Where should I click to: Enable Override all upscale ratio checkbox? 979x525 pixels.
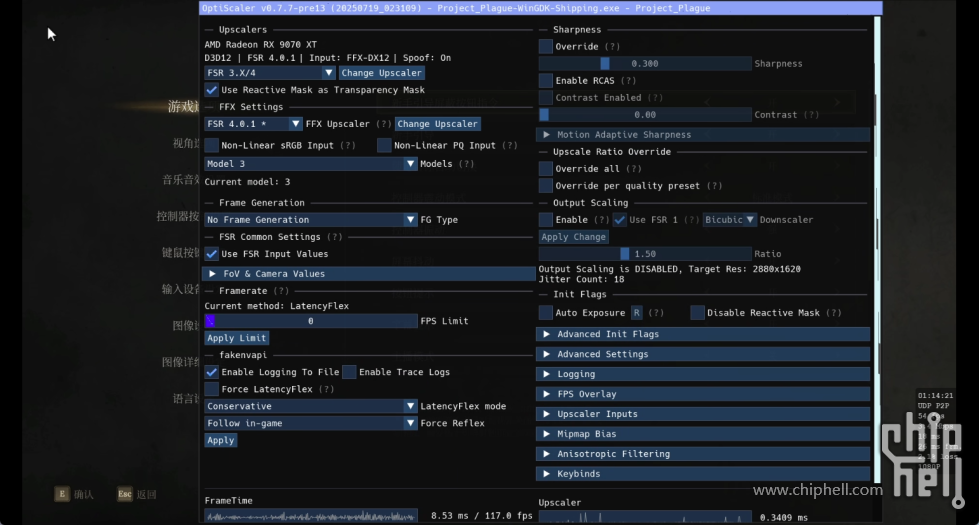(546, 169)
